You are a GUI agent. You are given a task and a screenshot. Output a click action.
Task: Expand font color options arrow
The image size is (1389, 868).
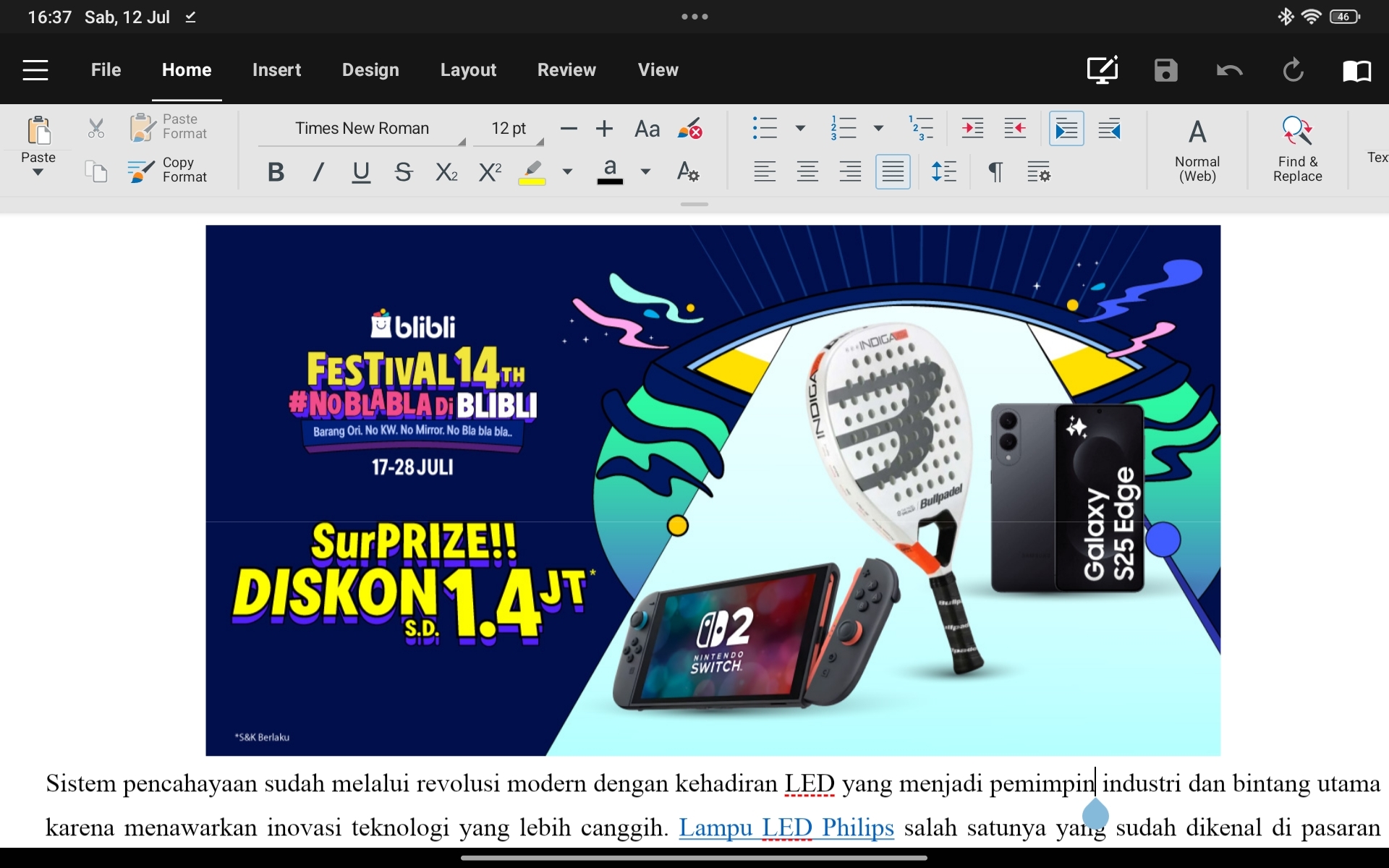646,172
